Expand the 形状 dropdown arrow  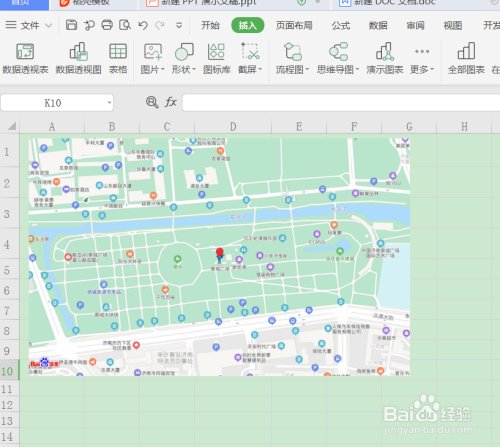coord(194,69)
